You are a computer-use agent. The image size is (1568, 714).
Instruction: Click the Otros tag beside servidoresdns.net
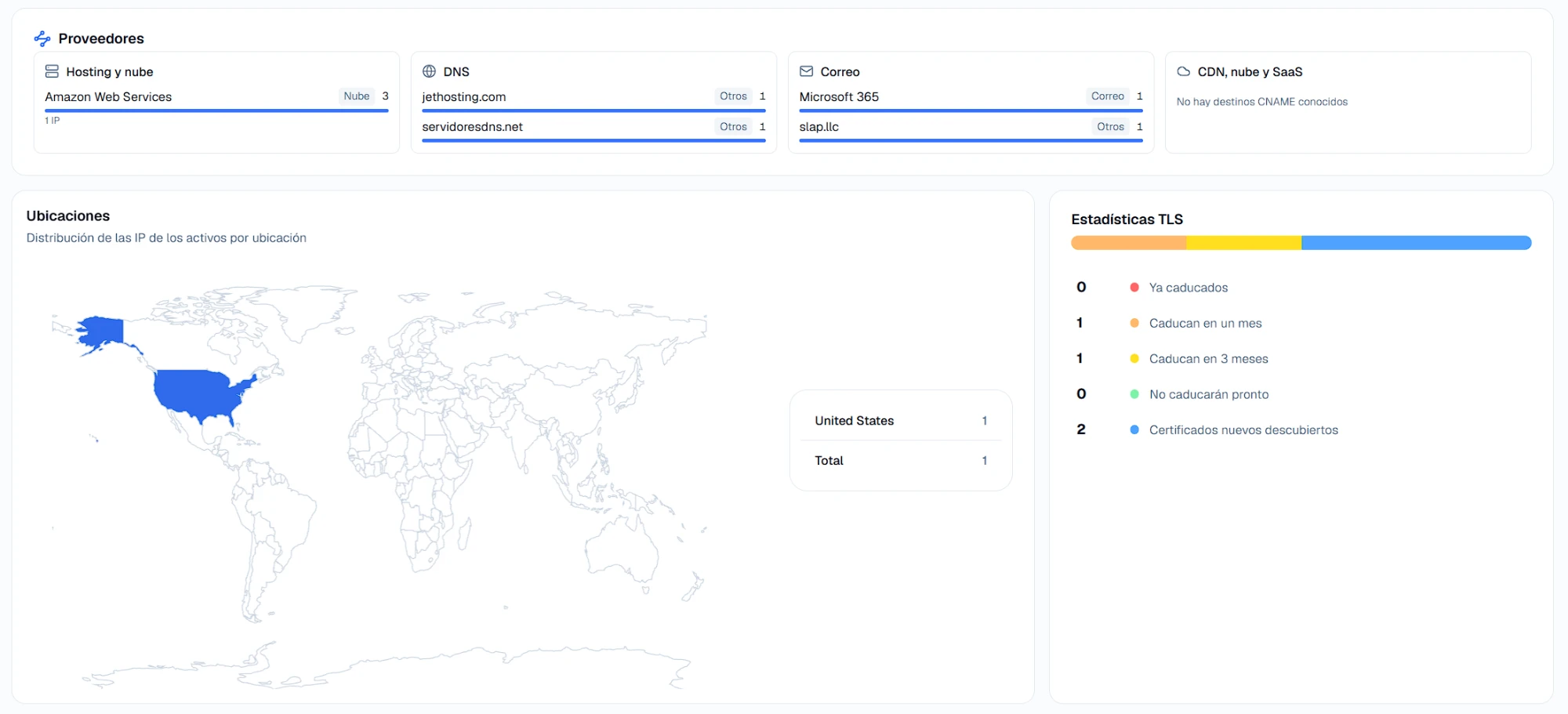tap(733, 126)
